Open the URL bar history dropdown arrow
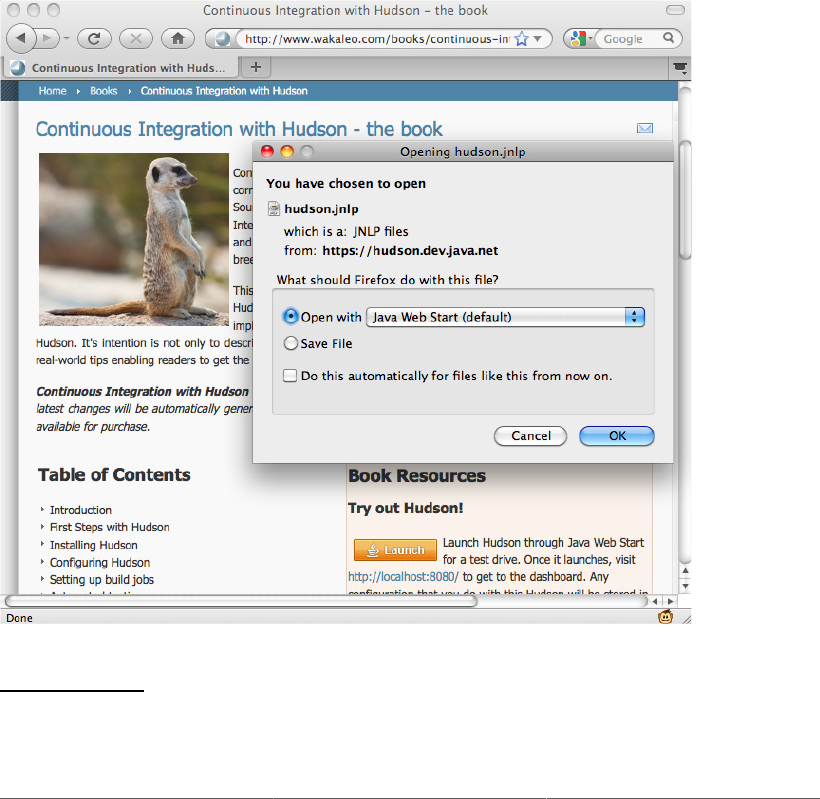This screenshot has height=799, width=820. [538, 39]
